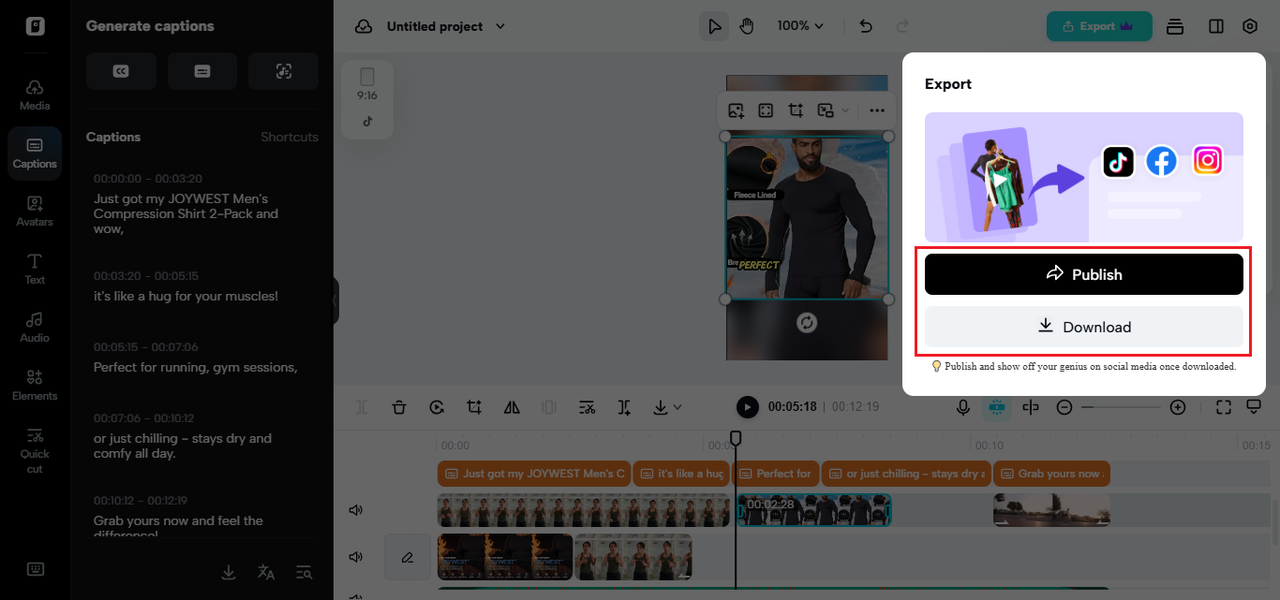Click the auto captions CC icon button
1280x600 pixels.
(x=121, y=71)
